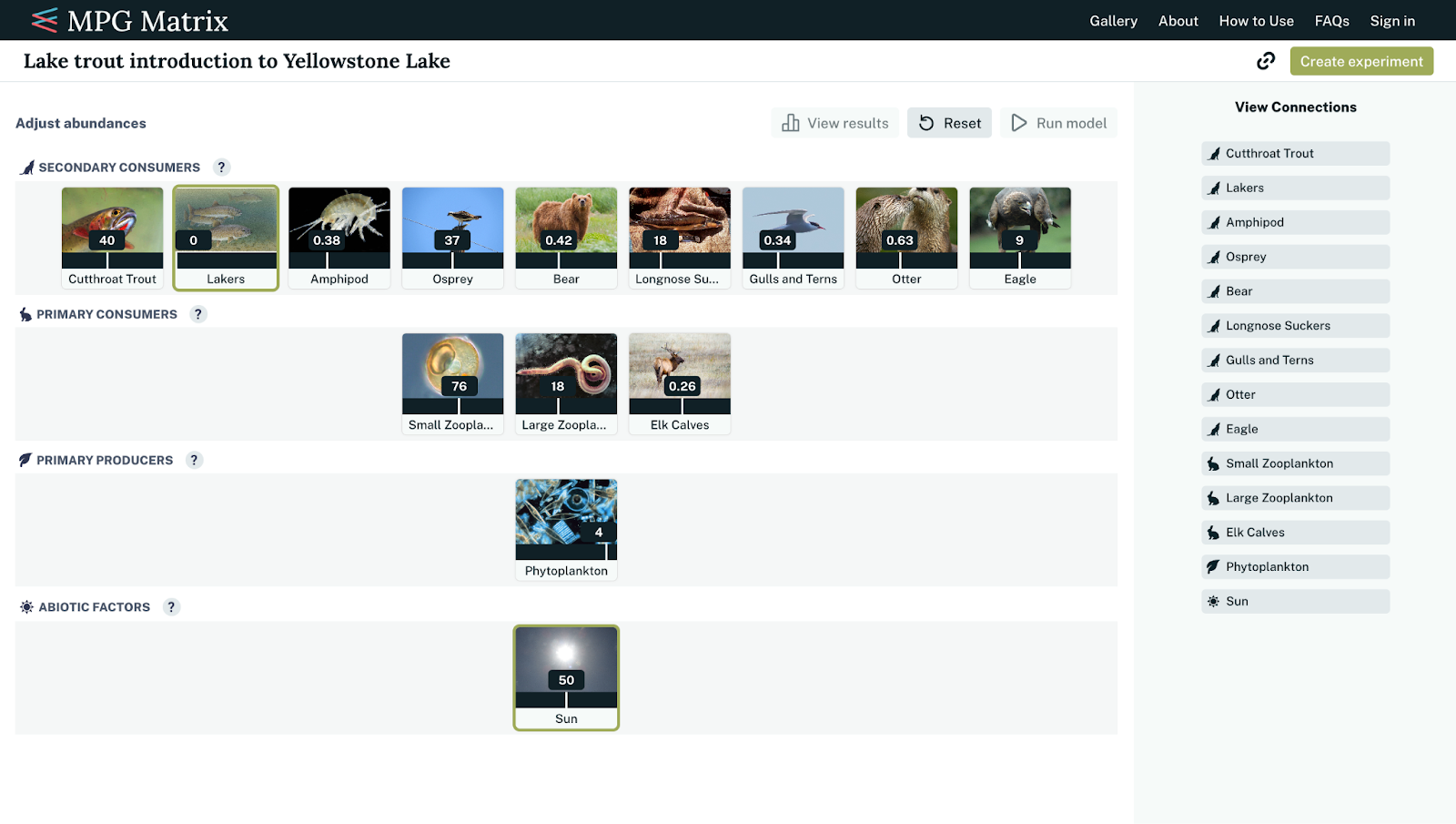
Task: Click the Run model play icon
Action: click(x=1019, y=123)
